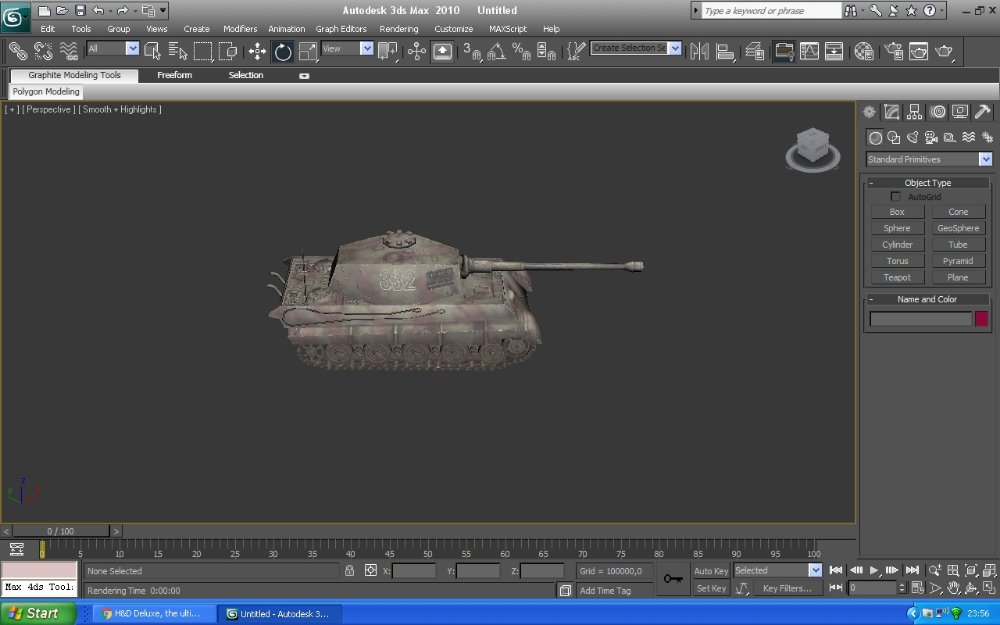Click the Pan View hand icon
This screenshot has width=1000, height=625.
click(954, 588)
